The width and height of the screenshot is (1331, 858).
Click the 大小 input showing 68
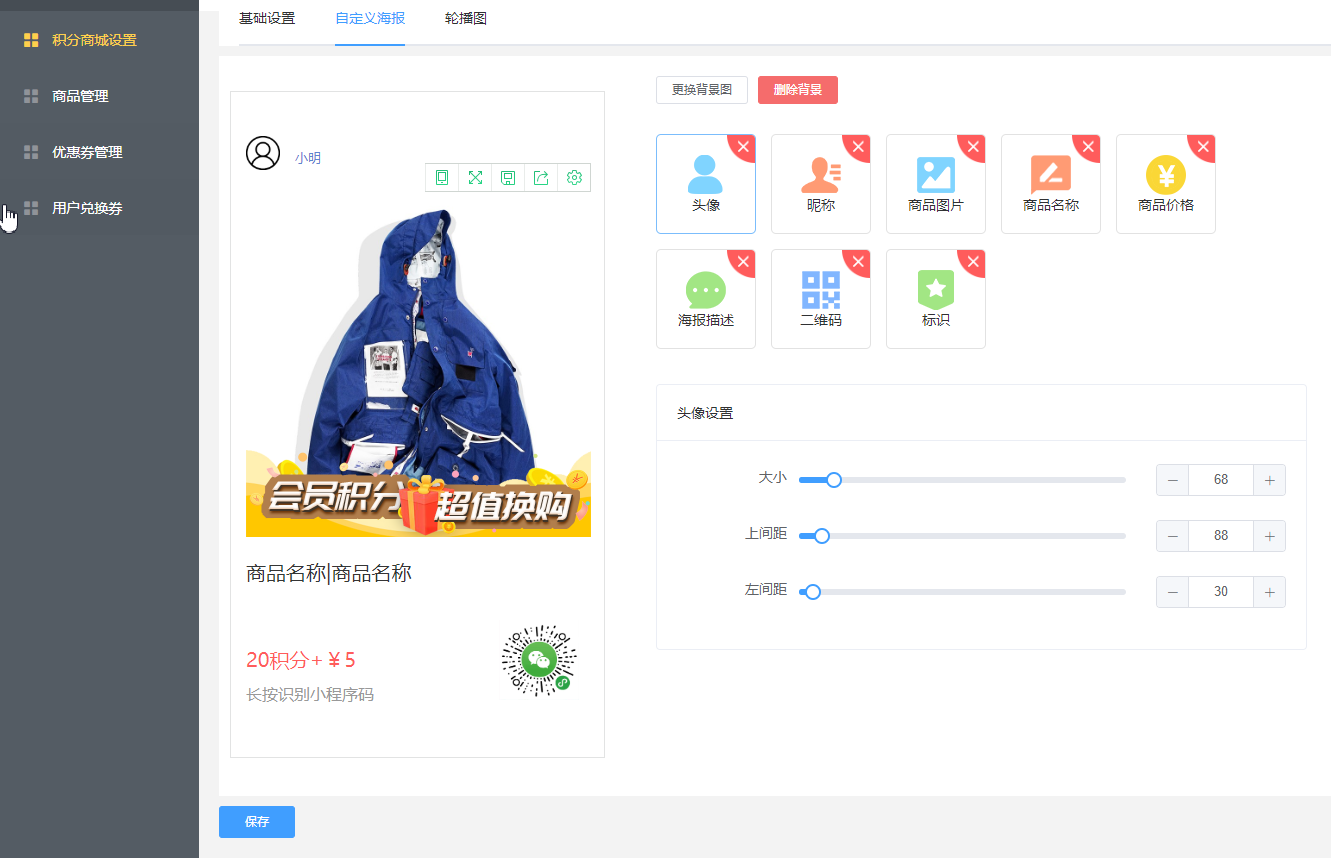point(1221,480)
